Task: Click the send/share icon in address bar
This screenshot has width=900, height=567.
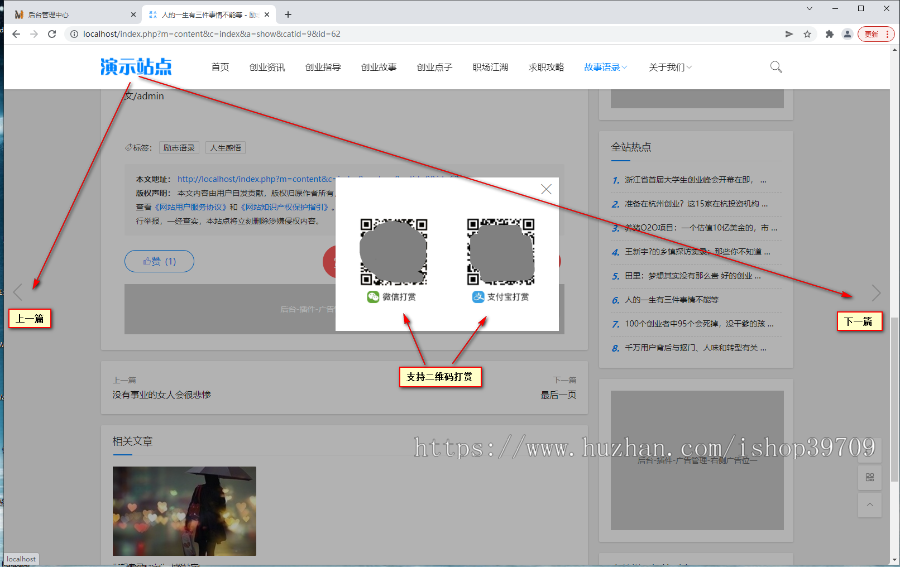Action: (x=789, y=34)
